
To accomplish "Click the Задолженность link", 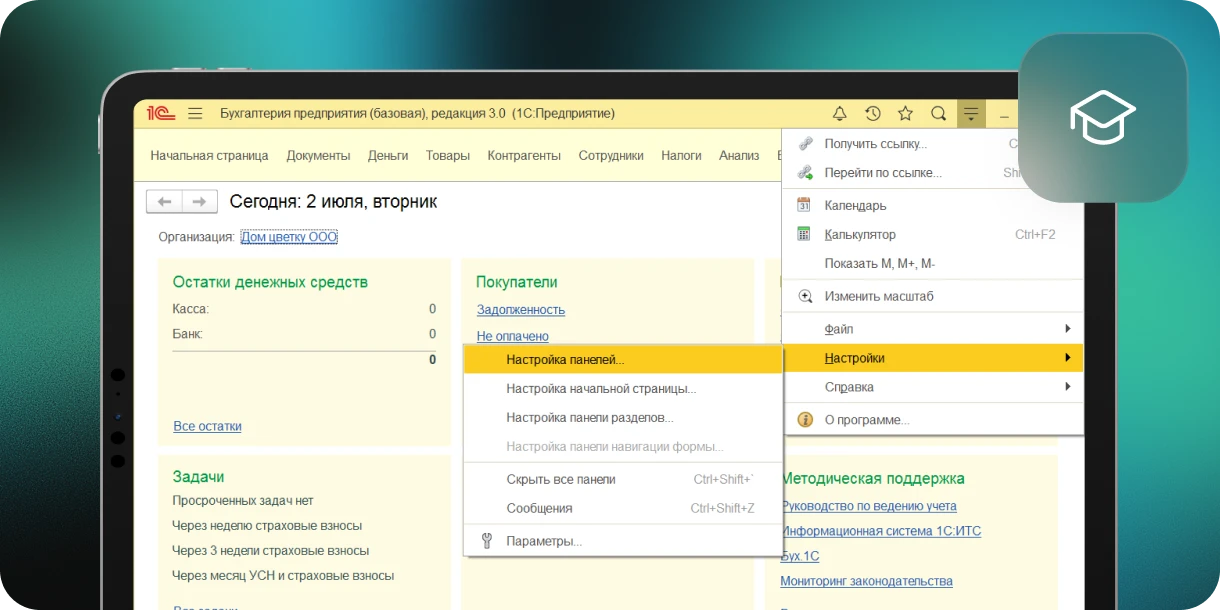I will tap(520, 310).
